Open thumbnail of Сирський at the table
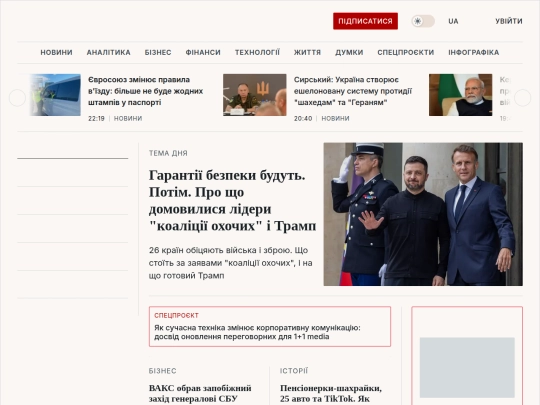Image resolution: width=540 pixels, height=405 pixels. pyautogui.click(x=255, y=95)
